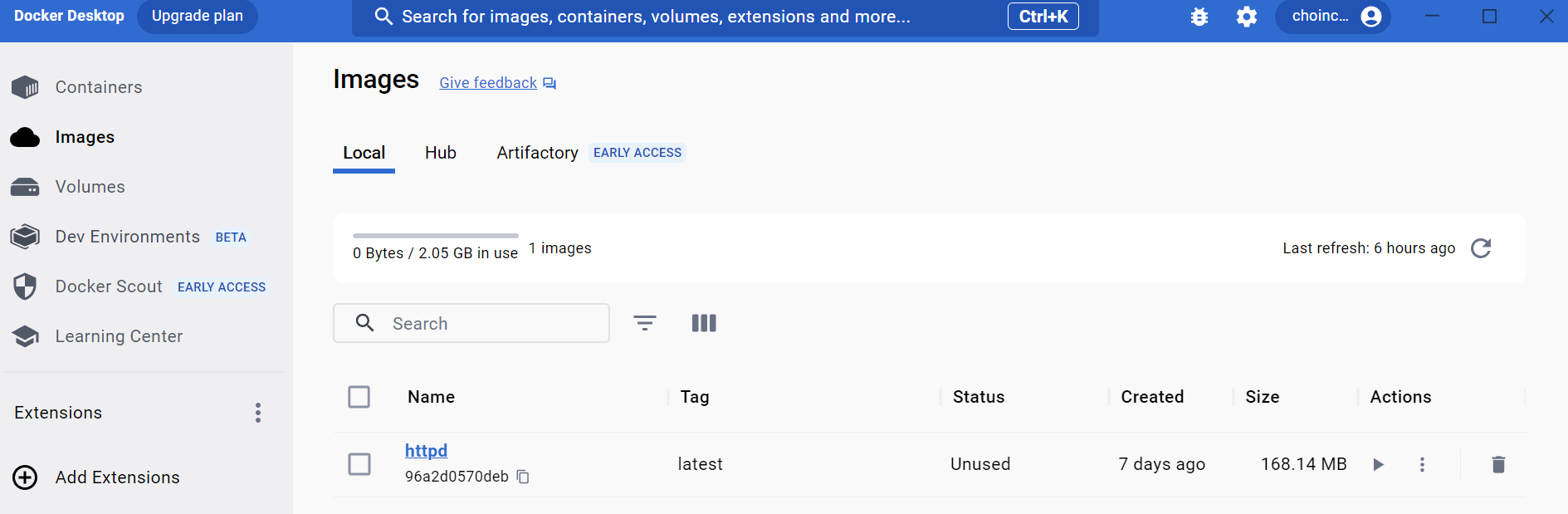The width and height of the screenshot is (1568, 514).
Task: Click the feedback chat icon
Action: click(550, 83)
